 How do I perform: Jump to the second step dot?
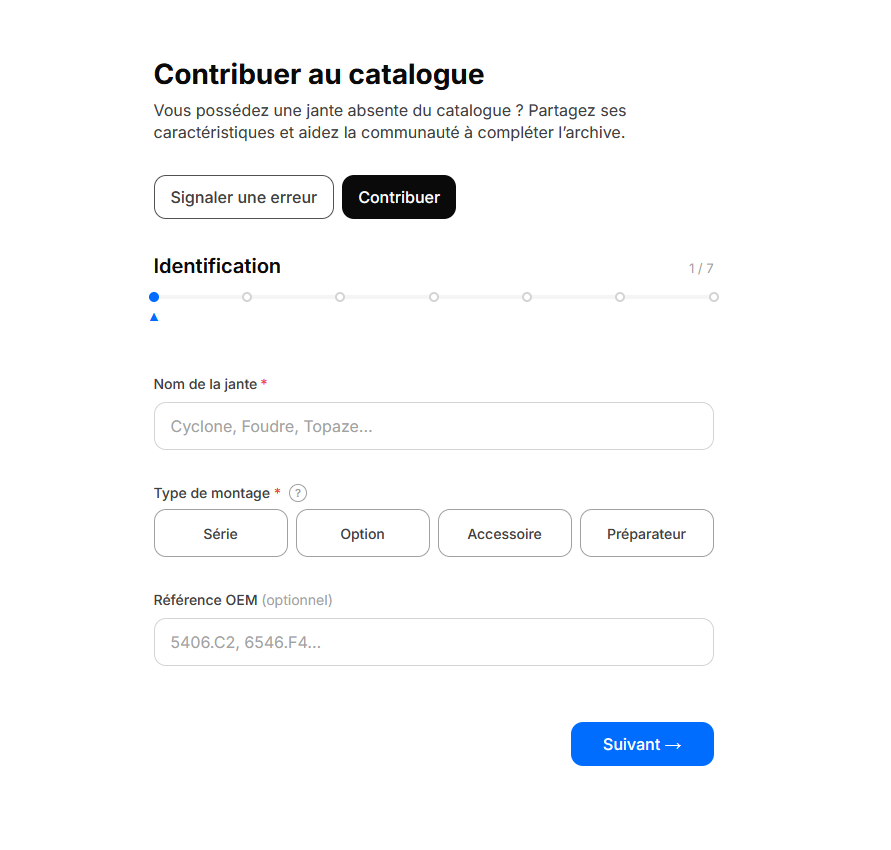[x=247, y=297]
